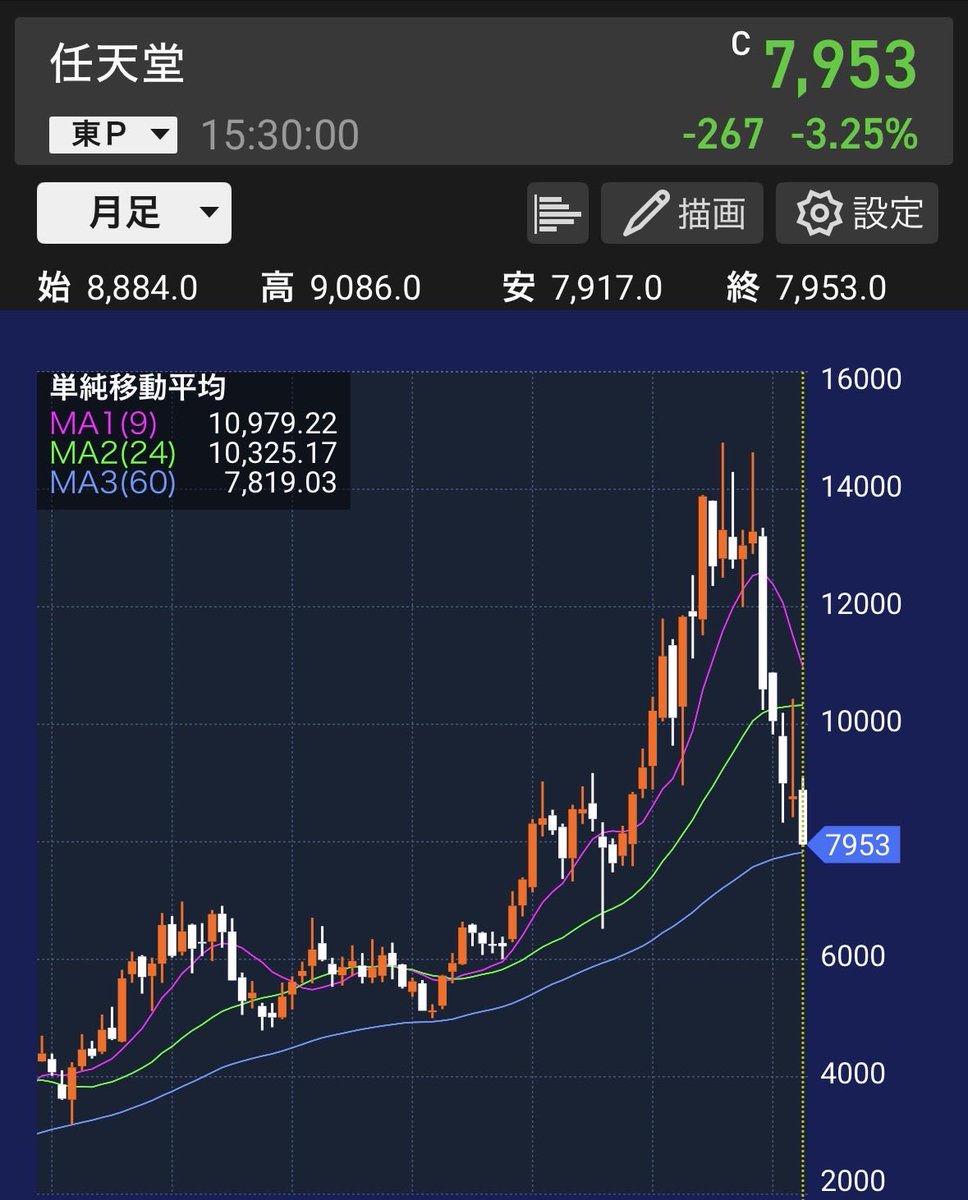Expand the 東P market dropdown
The height and width of the screenshot is (1200, 968).
[113, 135]
